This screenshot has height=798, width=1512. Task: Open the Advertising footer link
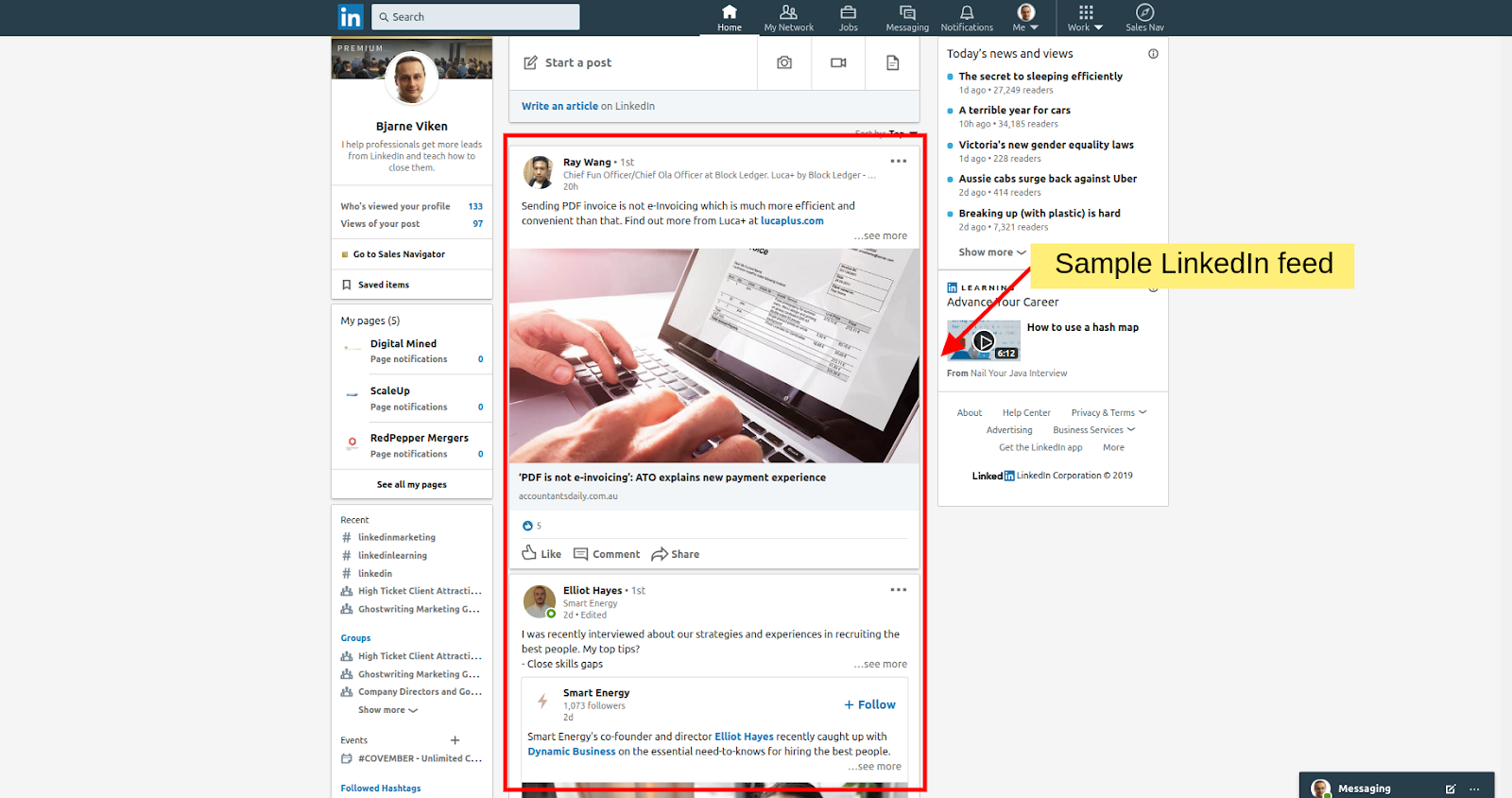pyautogui.click(x=1008, y=430)
